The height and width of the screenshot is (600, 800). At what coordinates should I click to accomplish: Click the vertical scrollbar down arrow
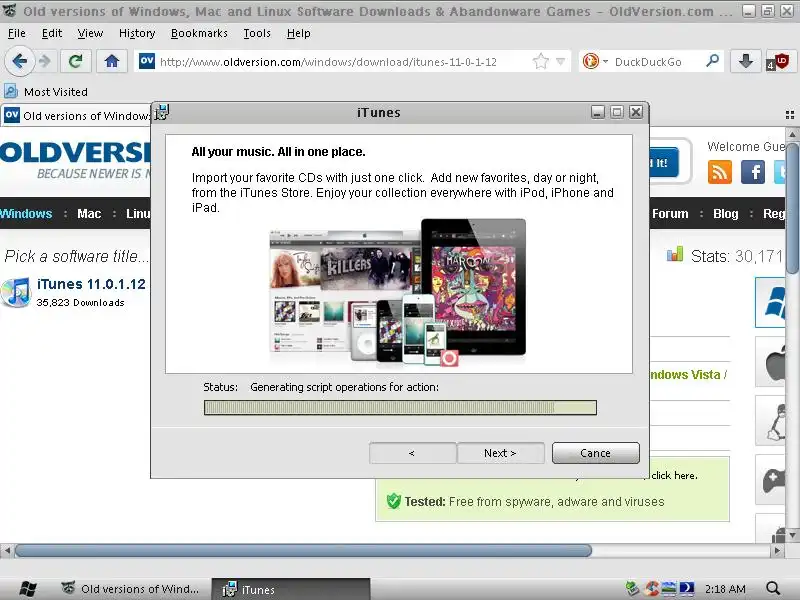tap(792, 535)
